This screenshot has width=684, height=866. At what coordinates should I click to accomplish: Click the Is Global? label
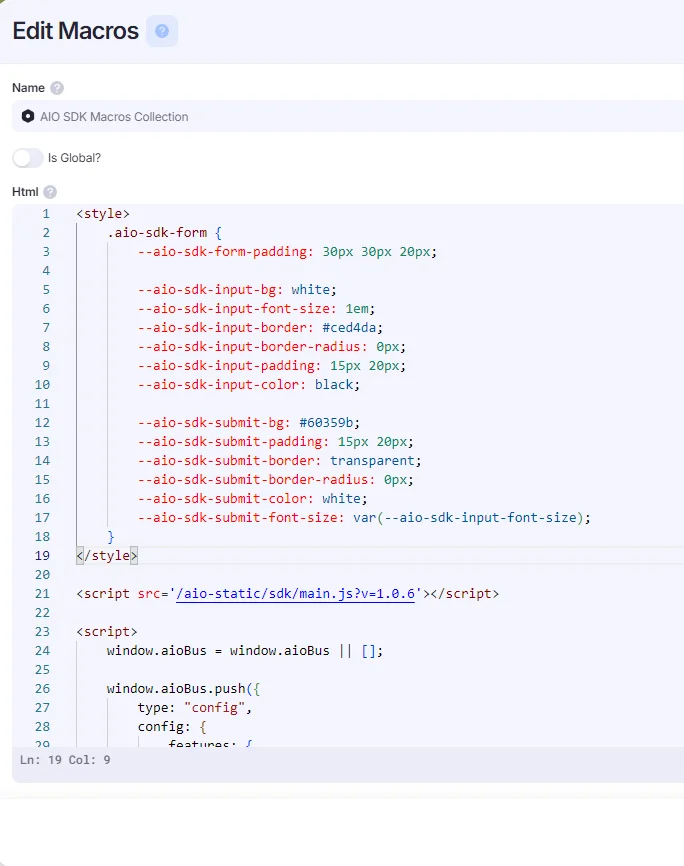tap(75, 158)
